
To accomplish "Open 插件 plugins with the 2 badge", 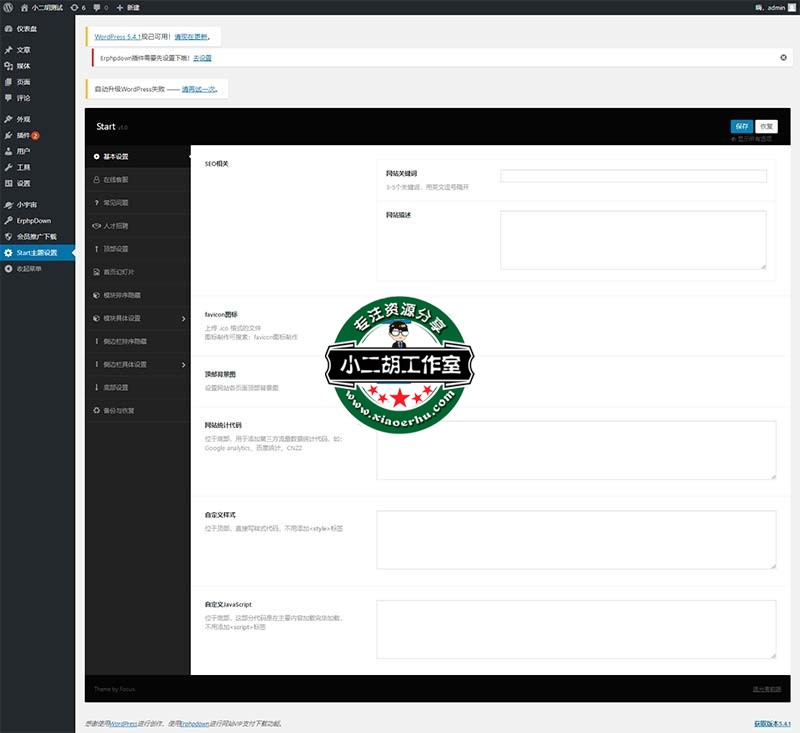I will [x=22, y=135].
